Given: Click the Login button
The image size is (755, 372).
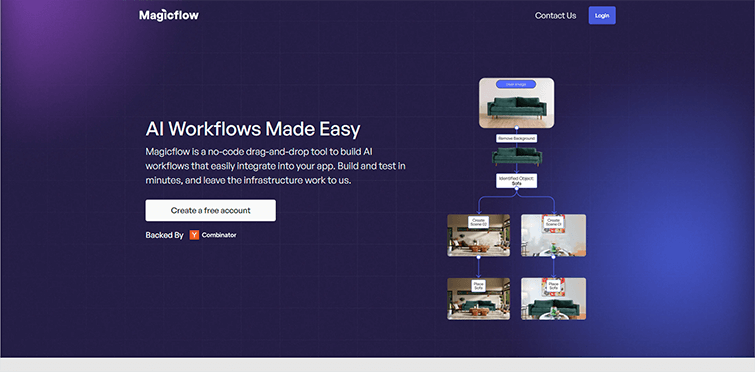Looking at the screenshot, I should [x=602, y=15].
